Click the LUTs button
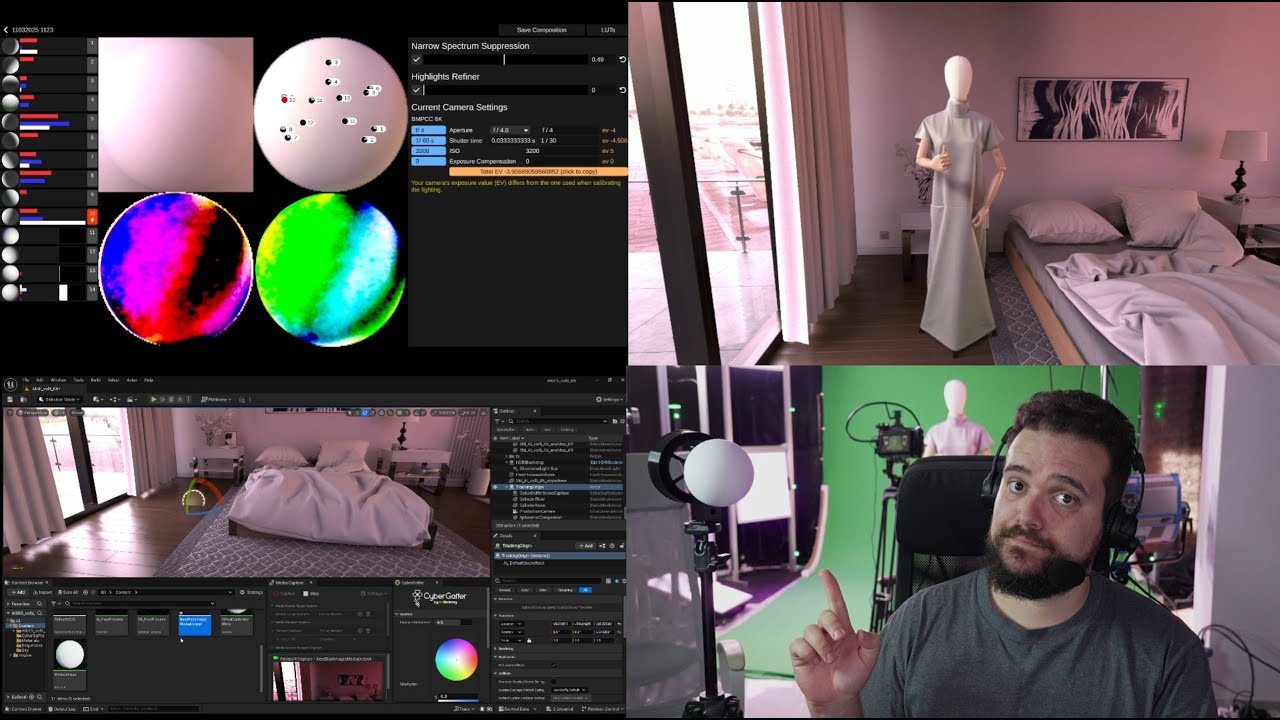 coord(608,30)
